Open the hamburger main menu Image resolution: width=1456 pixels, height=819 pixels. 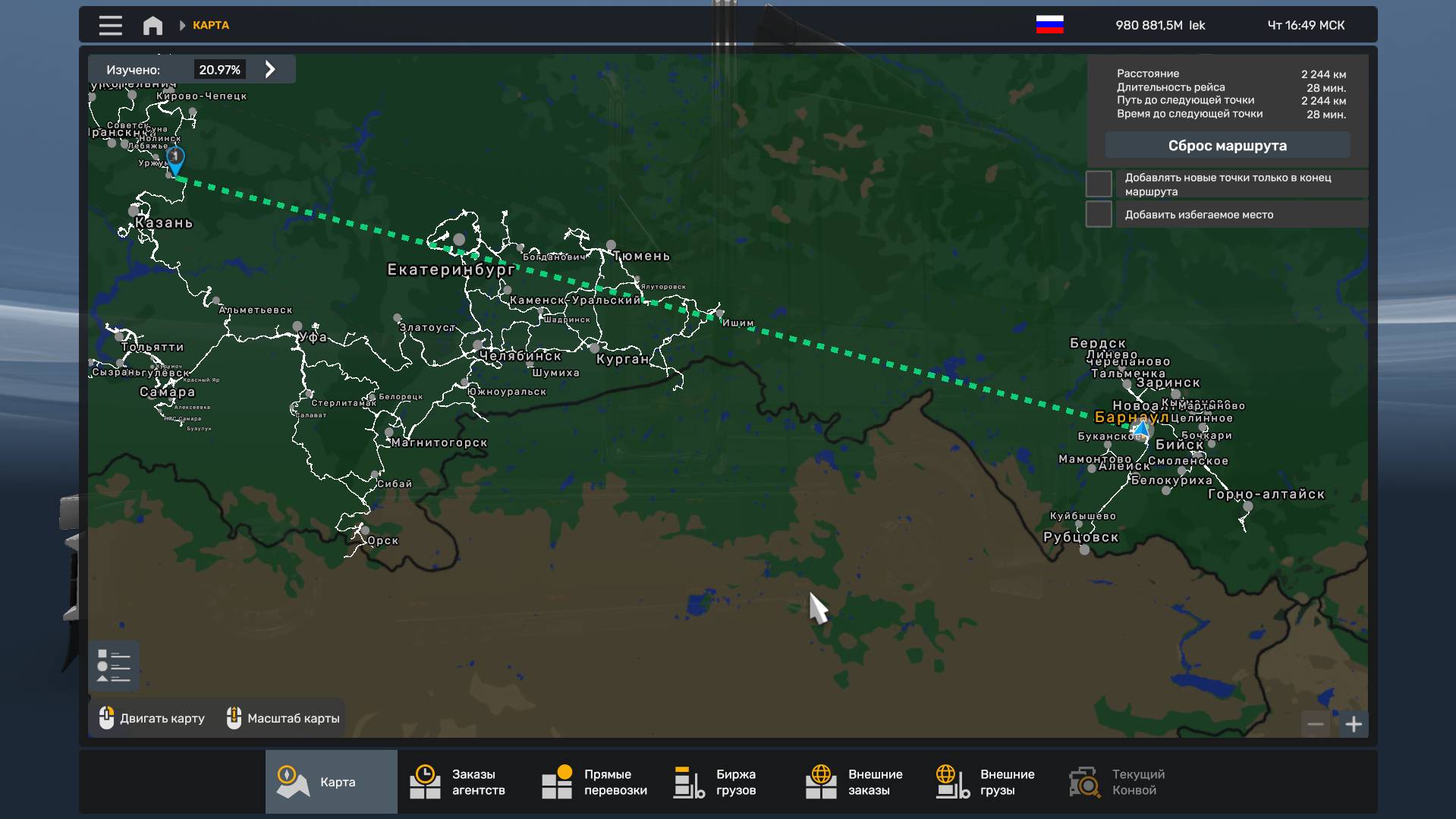[x=110, y=25]
